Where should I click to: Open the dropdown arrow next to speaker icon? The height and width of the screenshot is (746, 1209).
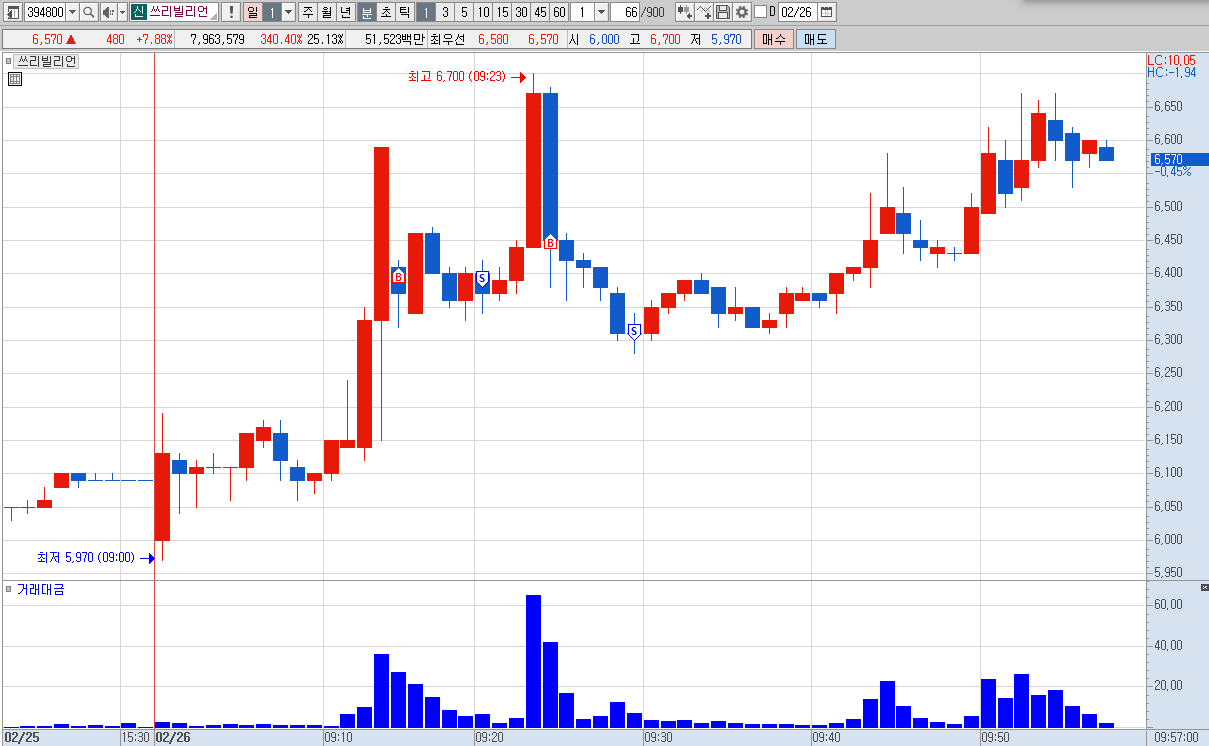pos(122,12)
